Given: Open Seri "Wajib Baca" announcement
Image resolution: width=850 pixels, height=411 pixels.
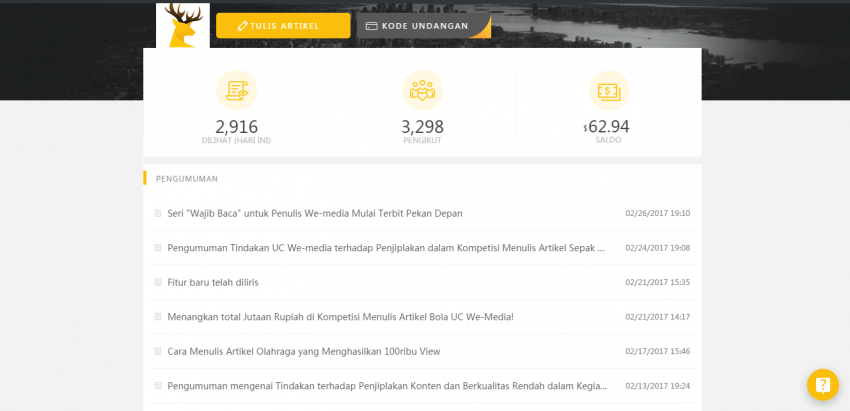Looking at the screenshot, I should click(315, 213).
